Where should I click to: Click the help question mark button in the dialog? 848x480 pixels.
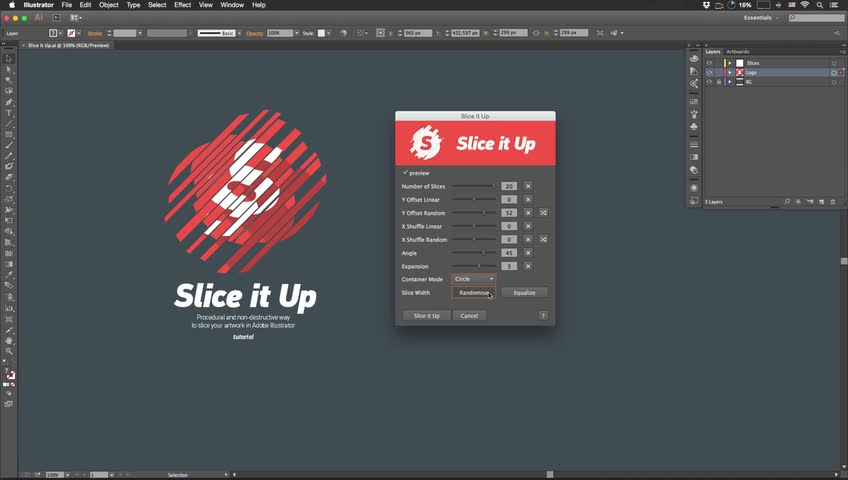coord(543,316)
